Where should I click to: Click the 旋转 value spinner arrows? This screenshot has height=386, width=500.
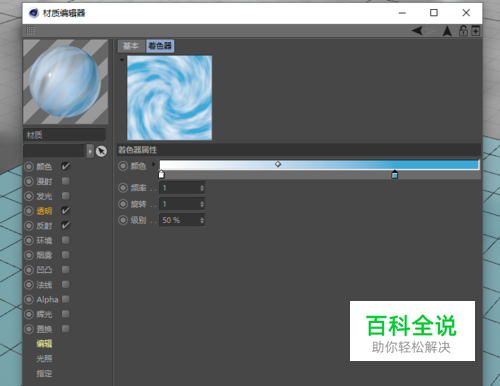click(x=202, y=204)
